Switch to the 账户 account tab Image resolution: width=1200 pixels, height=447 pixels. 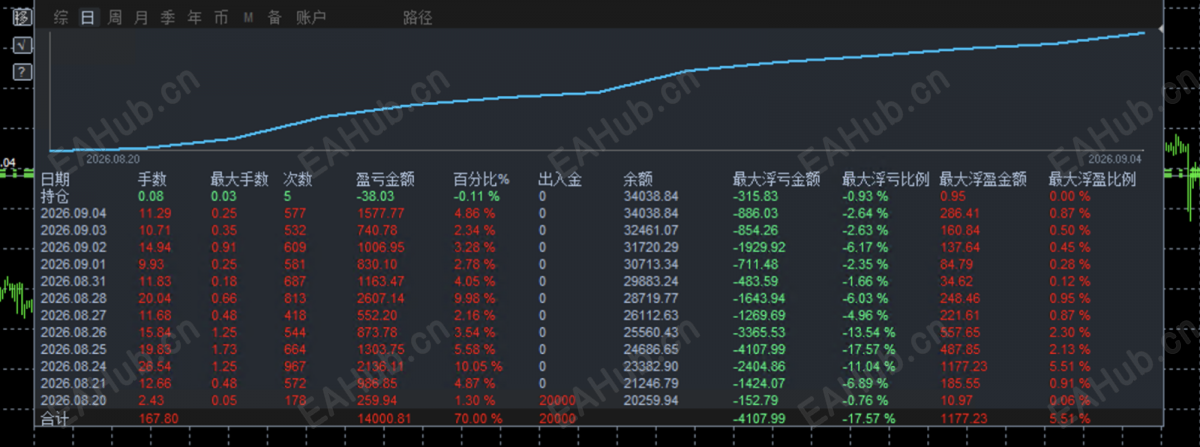(x=311, y=17)
